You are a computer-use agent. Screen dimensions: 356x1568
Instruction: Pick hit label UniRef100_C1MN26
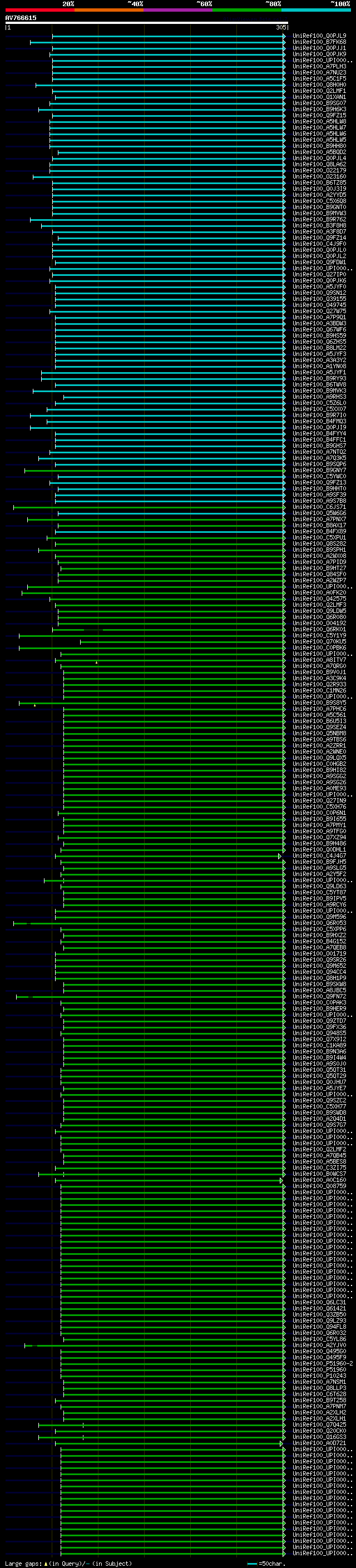319,691
